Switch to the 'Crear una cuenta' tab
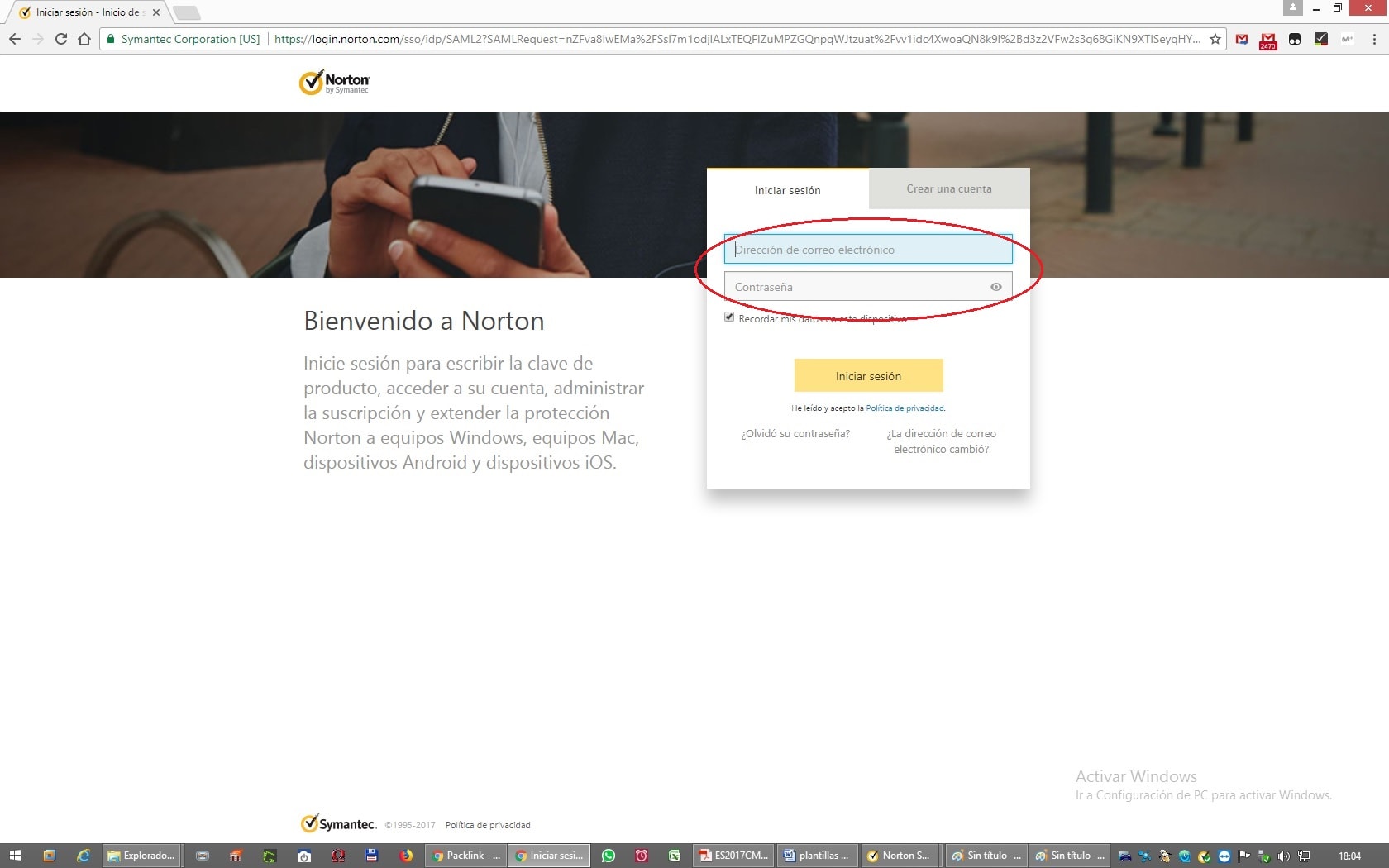 [x=949, y=188]
